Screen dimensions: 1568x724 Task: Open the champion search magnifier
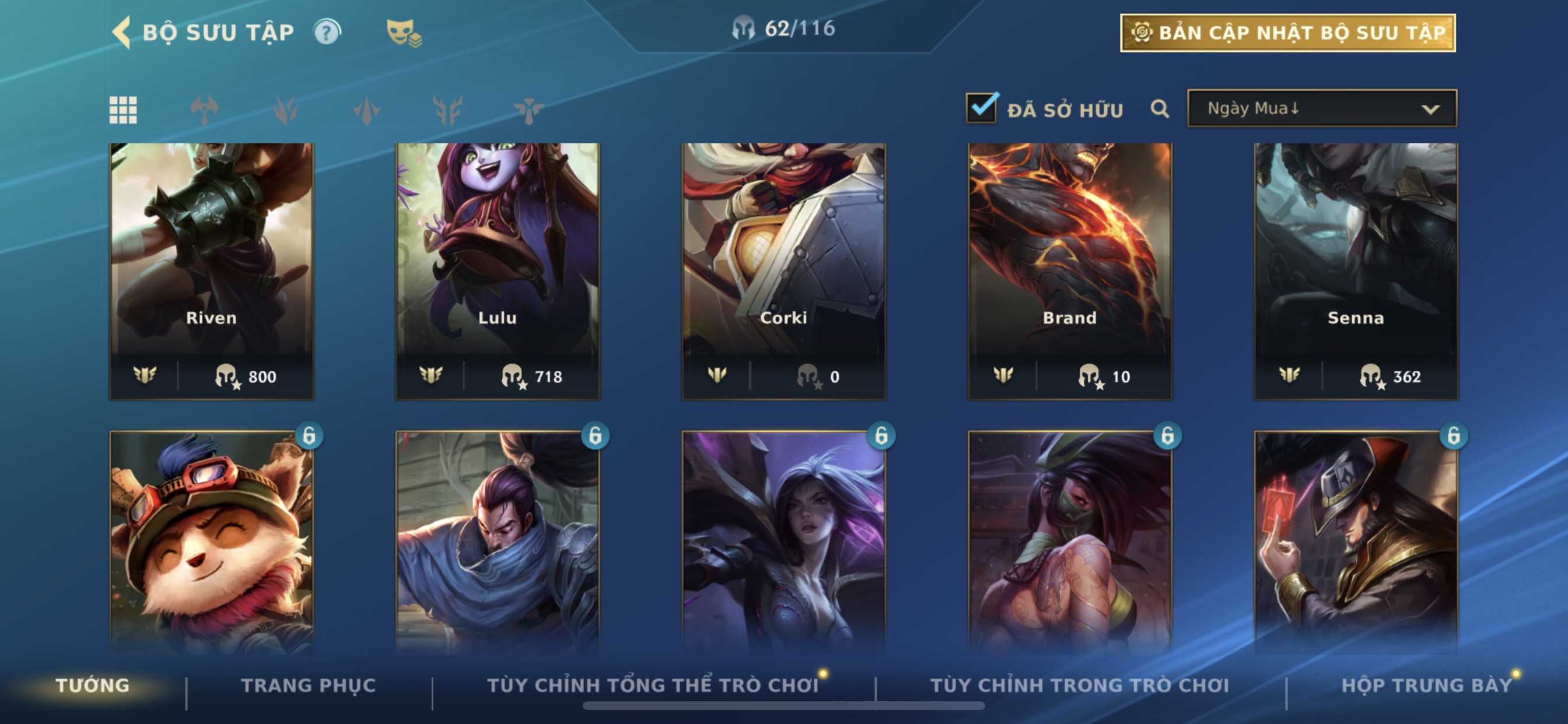[1160, 109]
